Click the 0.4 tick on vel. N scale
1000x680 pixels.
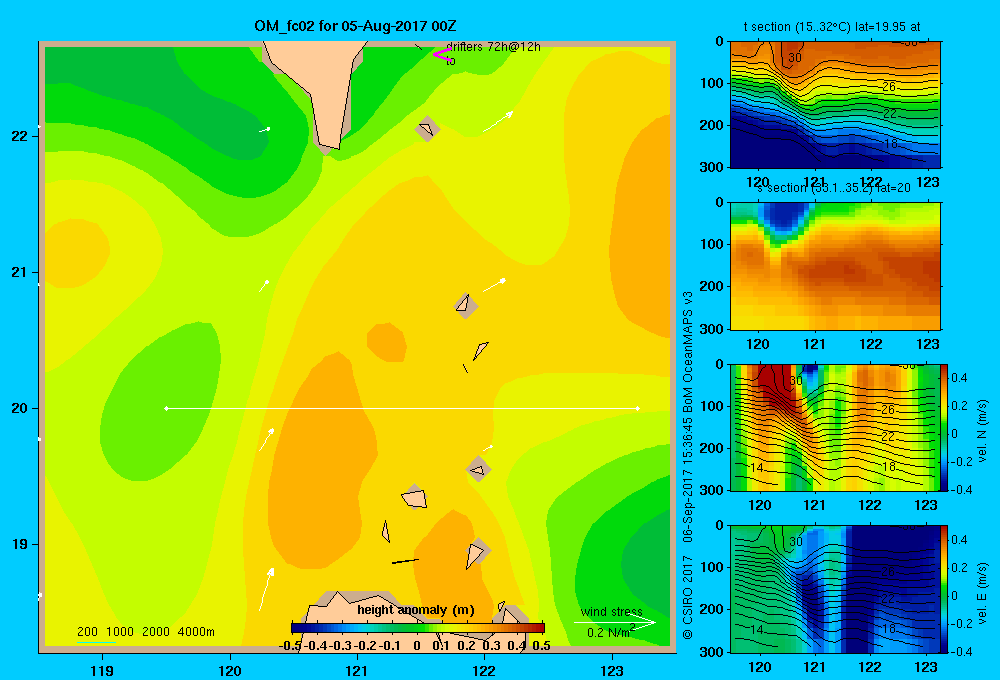[960, 378]
